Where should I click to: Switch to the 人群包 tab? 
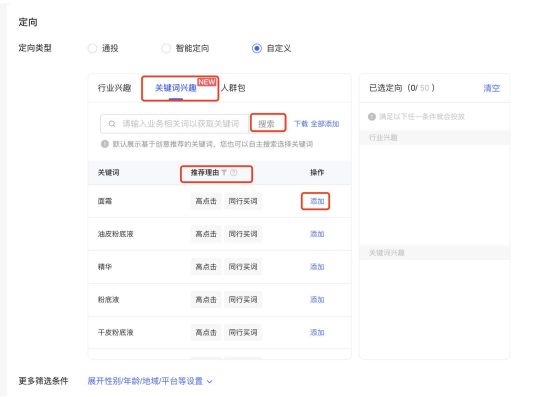pos(233,88)
